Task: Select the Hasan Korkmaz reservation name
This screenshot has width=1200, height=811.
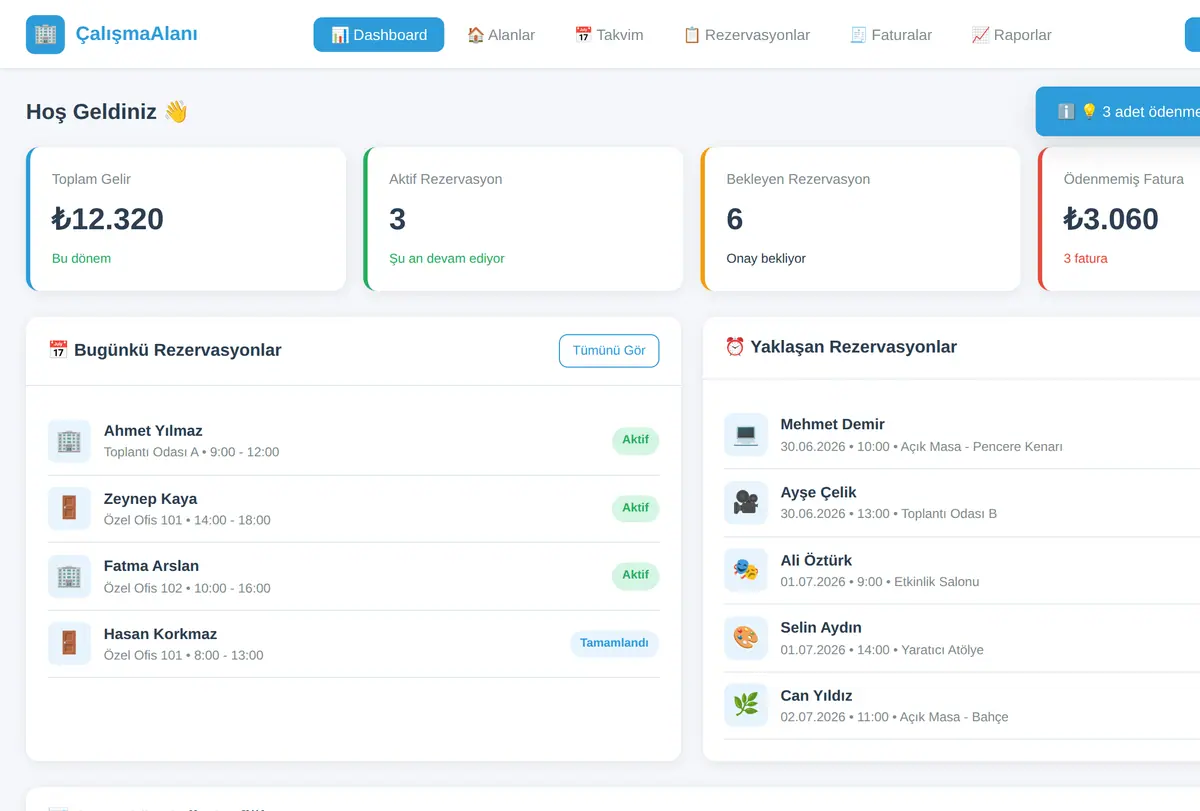Action: (x=160, y=634)
